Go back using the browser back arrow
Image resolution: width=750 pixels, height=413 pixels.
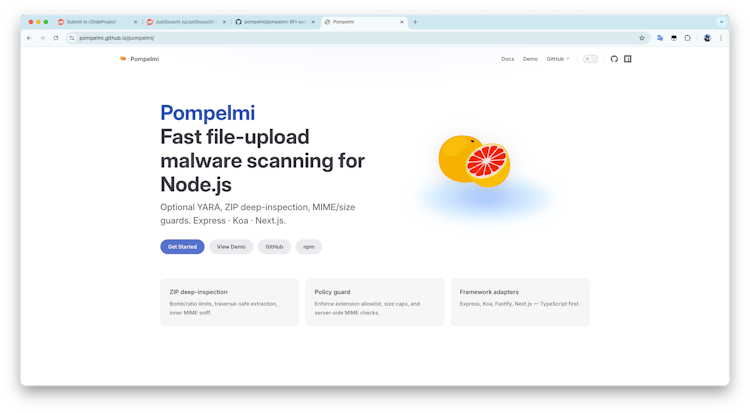tap(29, 38)
